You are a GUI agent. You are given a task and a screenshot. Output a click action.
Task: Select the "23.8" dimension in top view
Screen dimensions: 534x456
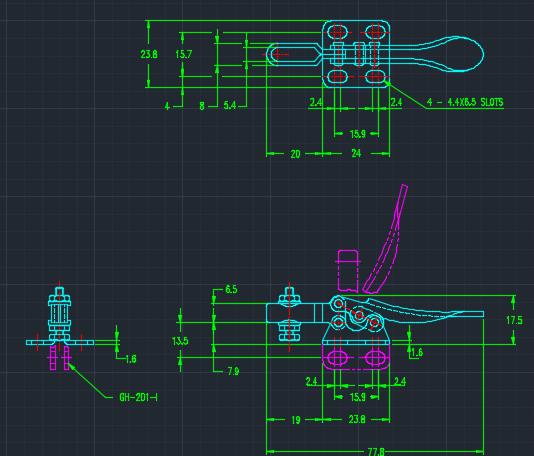(x=149, y=54)
